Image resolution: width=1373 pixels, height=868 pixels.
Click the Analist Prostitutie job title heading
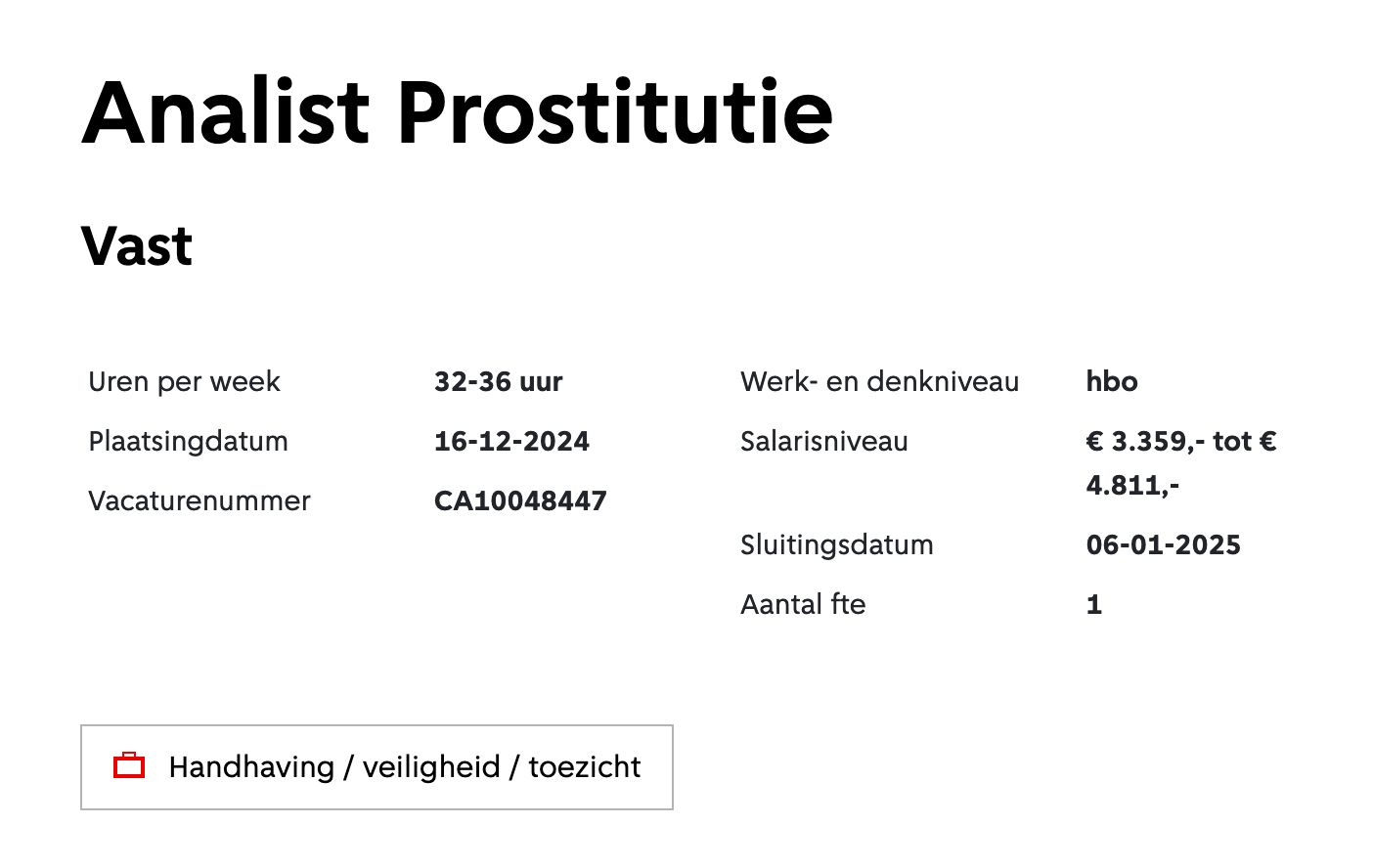coord(457,111)
